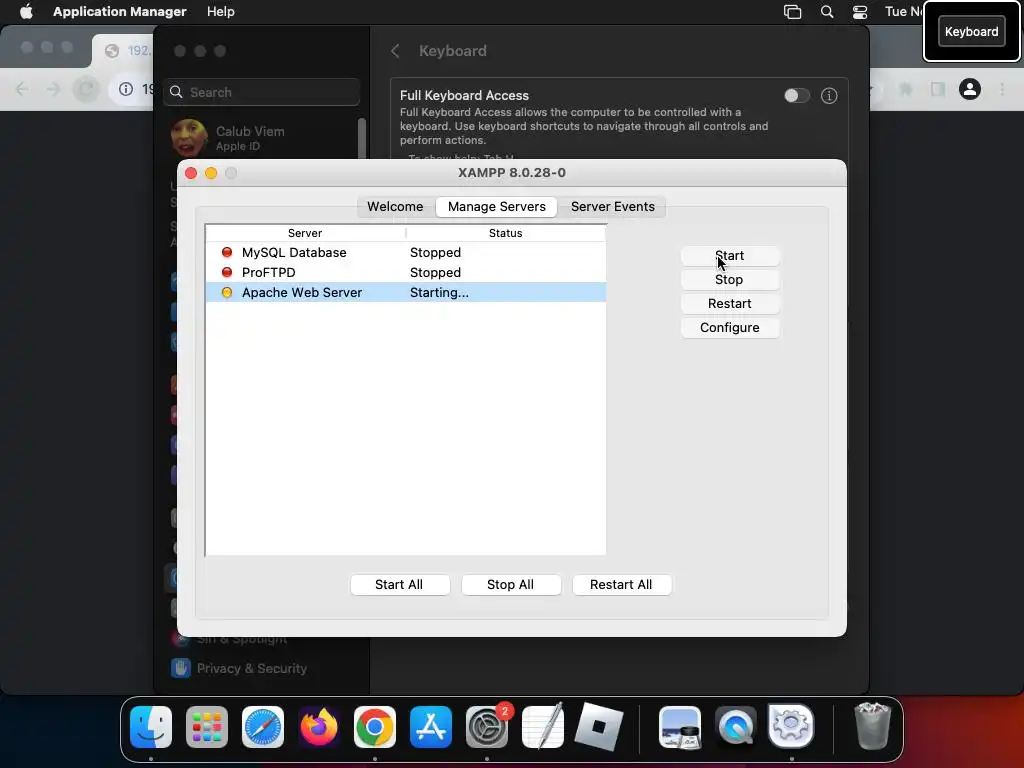Viewport: 1024px width, 768px height.
Task: Go back from Keyboard settings page
Action: coord(395,51)
